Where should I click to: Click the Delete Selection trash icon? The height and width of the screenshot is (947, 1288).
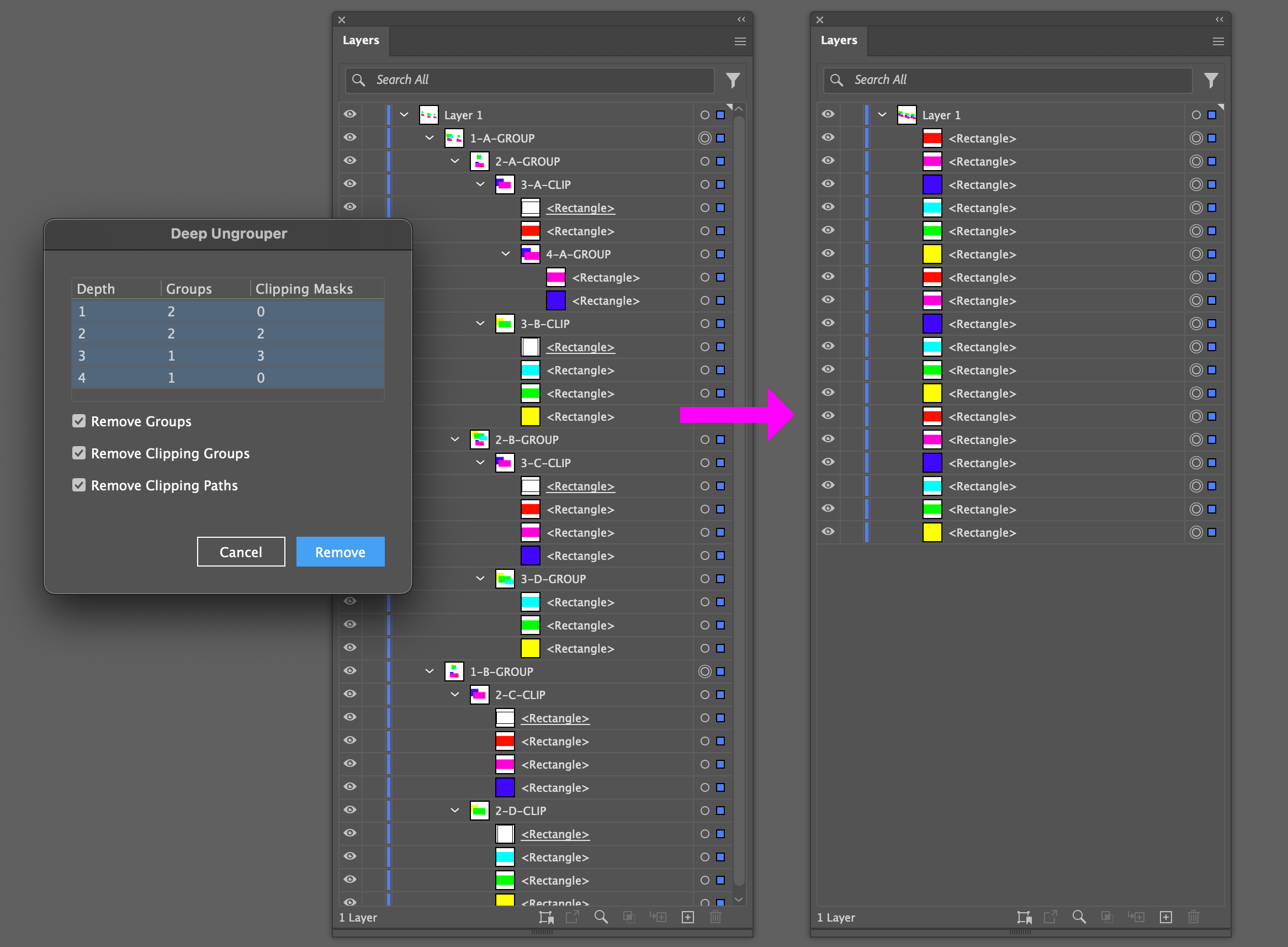(715, 917)
